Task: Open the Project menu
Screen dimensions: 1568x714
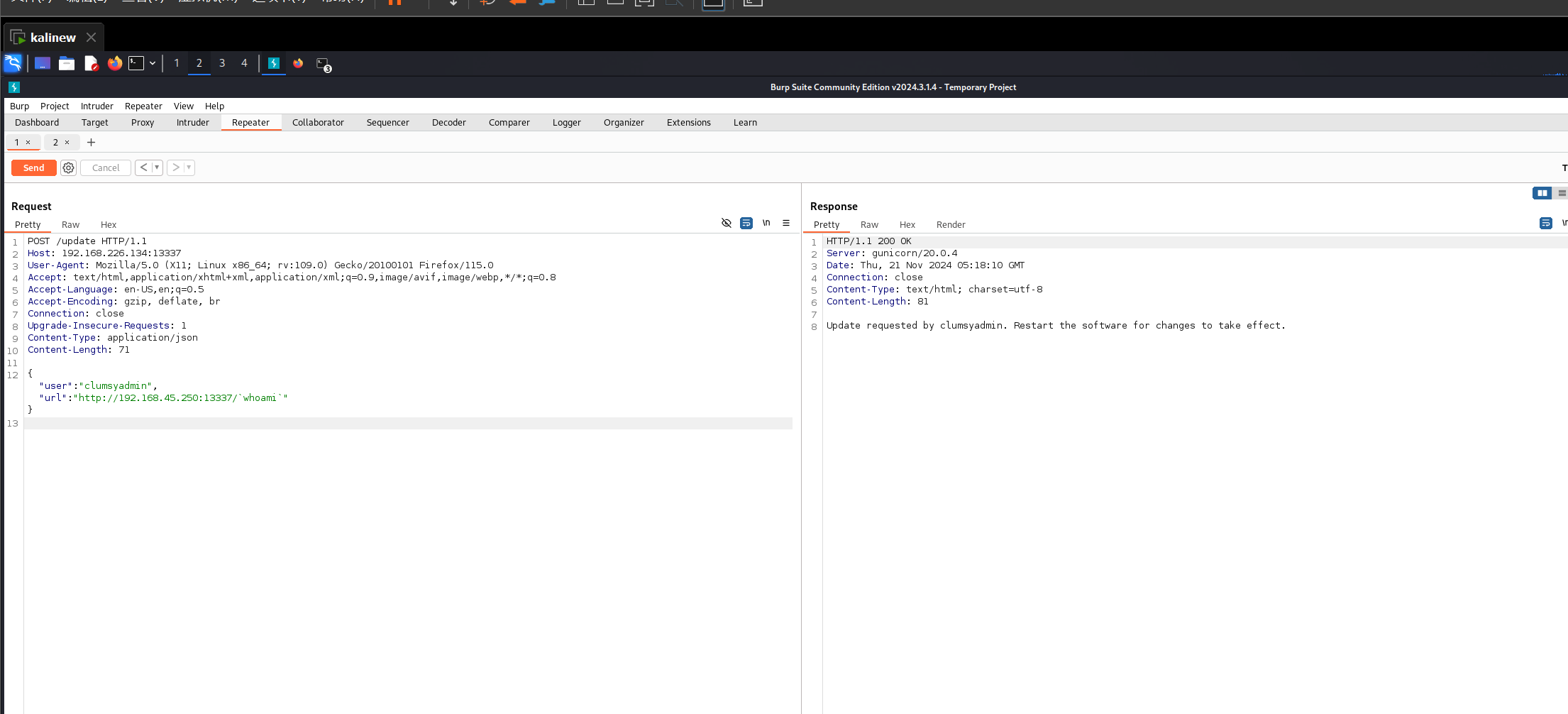Action: click(x=55, y=106)
